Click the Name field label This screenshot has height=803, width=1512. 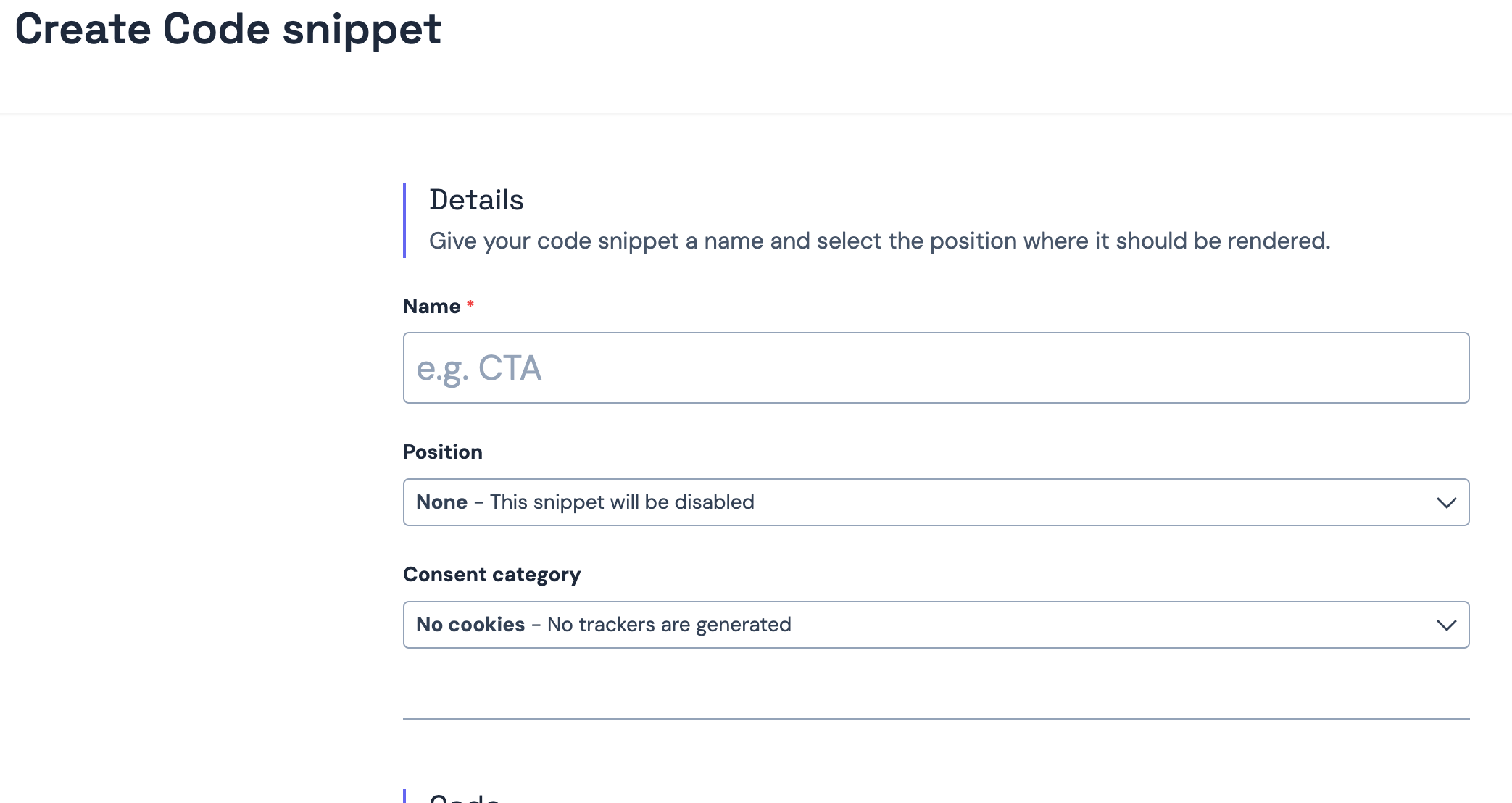tap(431, 307)
